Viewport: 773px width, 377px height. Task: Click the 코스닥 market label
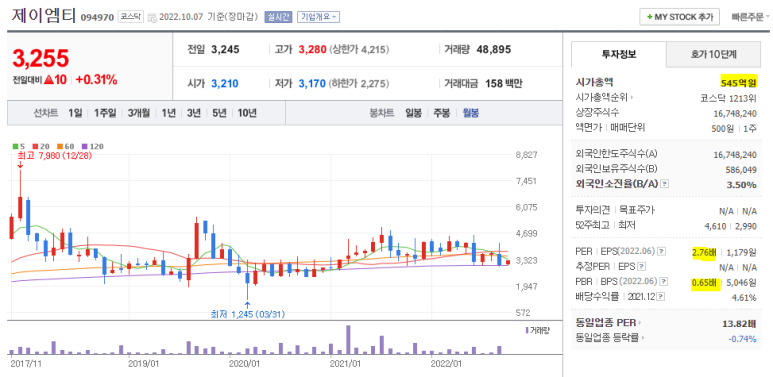[x=132, y=17]
